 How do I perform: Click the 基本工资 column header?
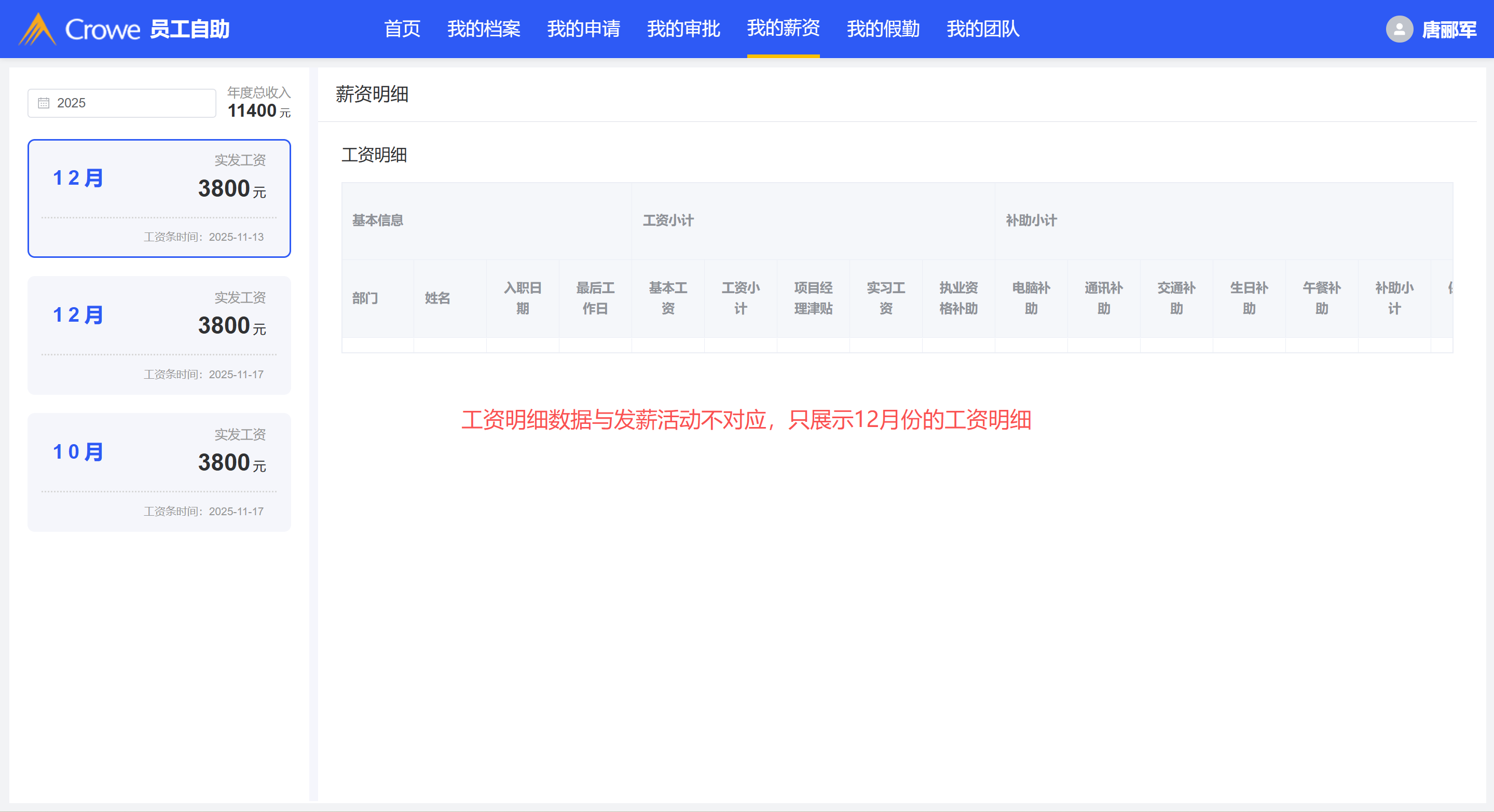pos(667,298)
